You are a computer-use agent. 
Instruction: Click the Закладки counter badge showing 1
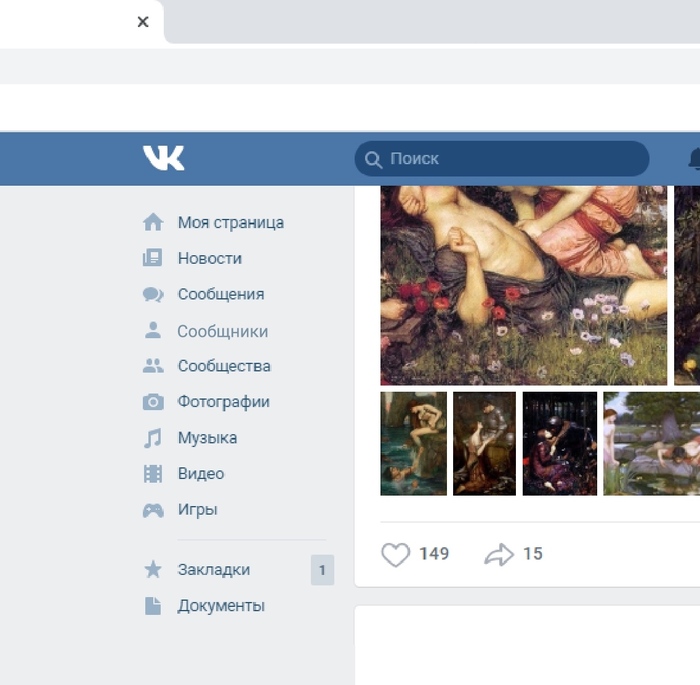coord(322,570)
